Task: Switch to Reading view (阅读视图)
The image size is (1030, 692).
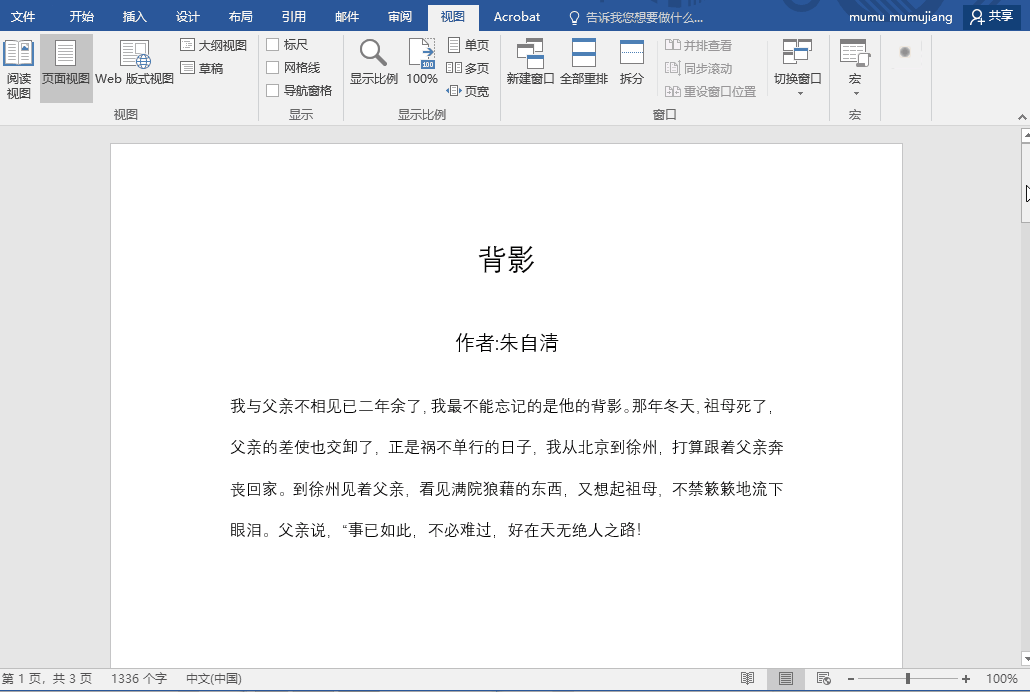Action: click(x=18, y=68)
